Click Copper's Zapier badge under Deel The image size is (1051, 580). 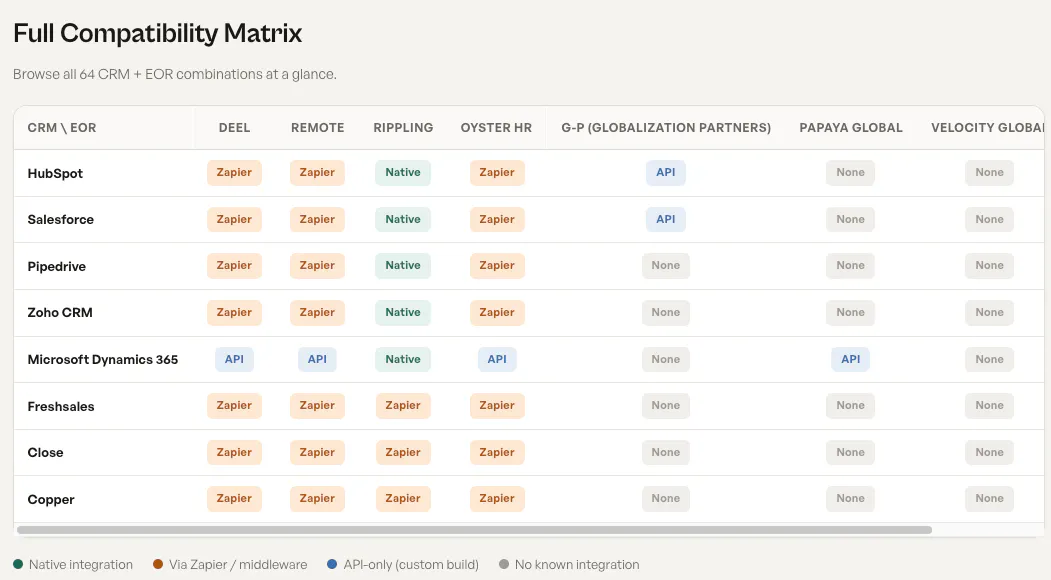pyautogui.click(x=234, y=499)
